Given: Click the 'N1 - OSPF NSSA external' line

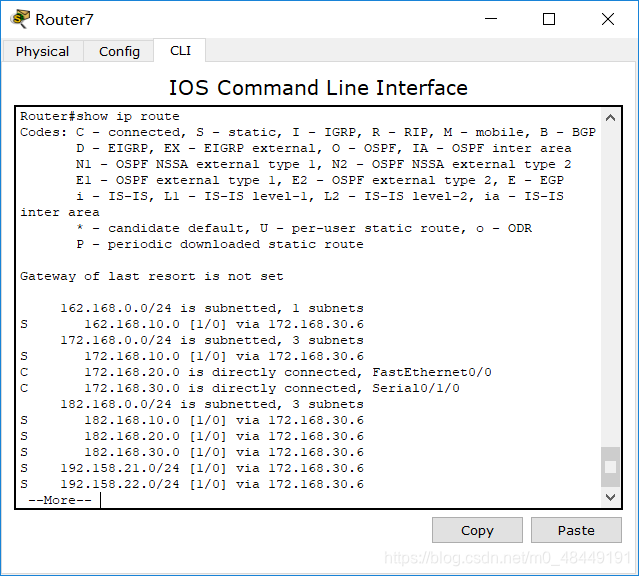Looking at the screenshot, I should 324,164.
